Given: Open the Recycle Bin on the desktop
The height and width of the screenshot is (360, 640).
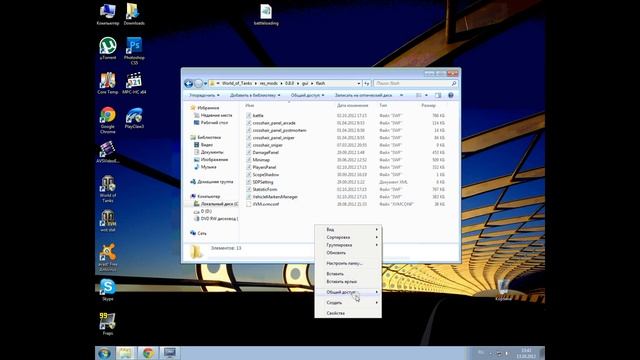Looking at the screenshot, I should coord(503,291).
